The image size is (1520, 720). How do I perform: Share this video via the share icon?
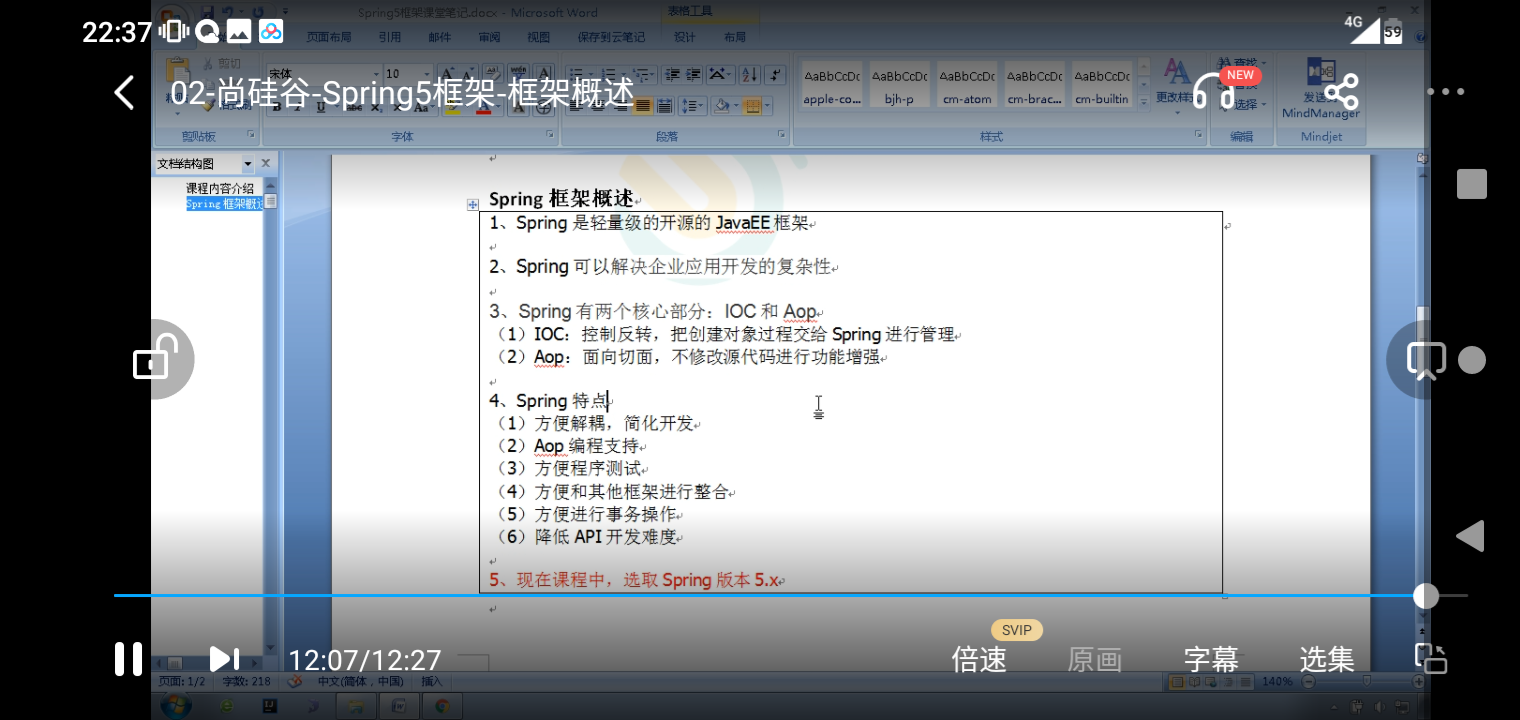pos(1341,92)
